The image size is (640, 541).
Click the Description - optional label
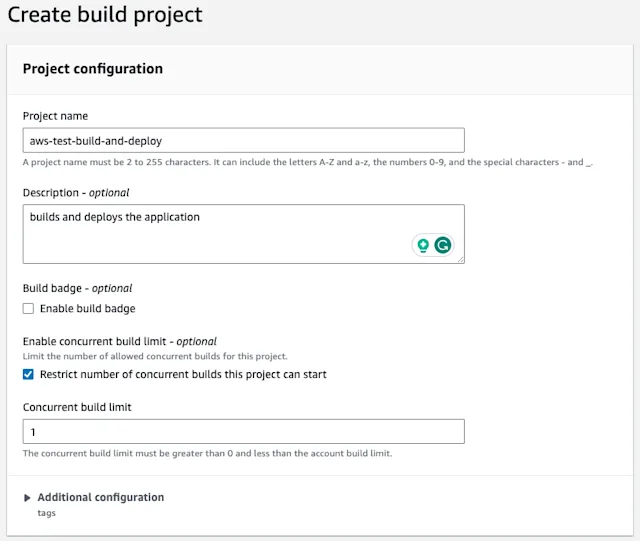pyautogui.click(x=76, y=192)
